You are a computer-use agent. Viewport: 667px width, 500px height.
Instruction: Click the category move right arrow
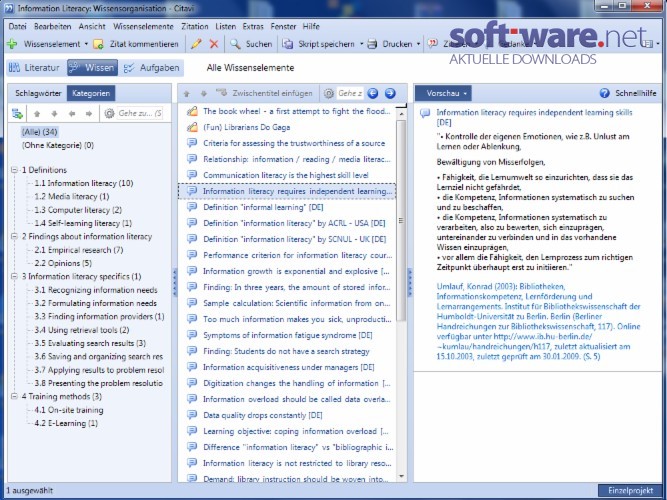click(x=89, y=114)
